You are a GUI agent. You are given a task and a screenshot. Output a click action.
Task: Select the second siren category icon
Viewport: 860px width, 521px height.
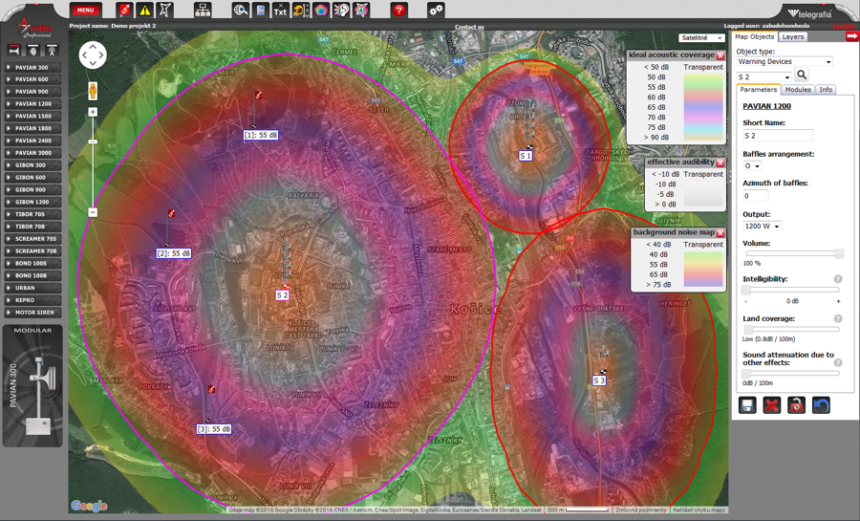click(33, 50)
